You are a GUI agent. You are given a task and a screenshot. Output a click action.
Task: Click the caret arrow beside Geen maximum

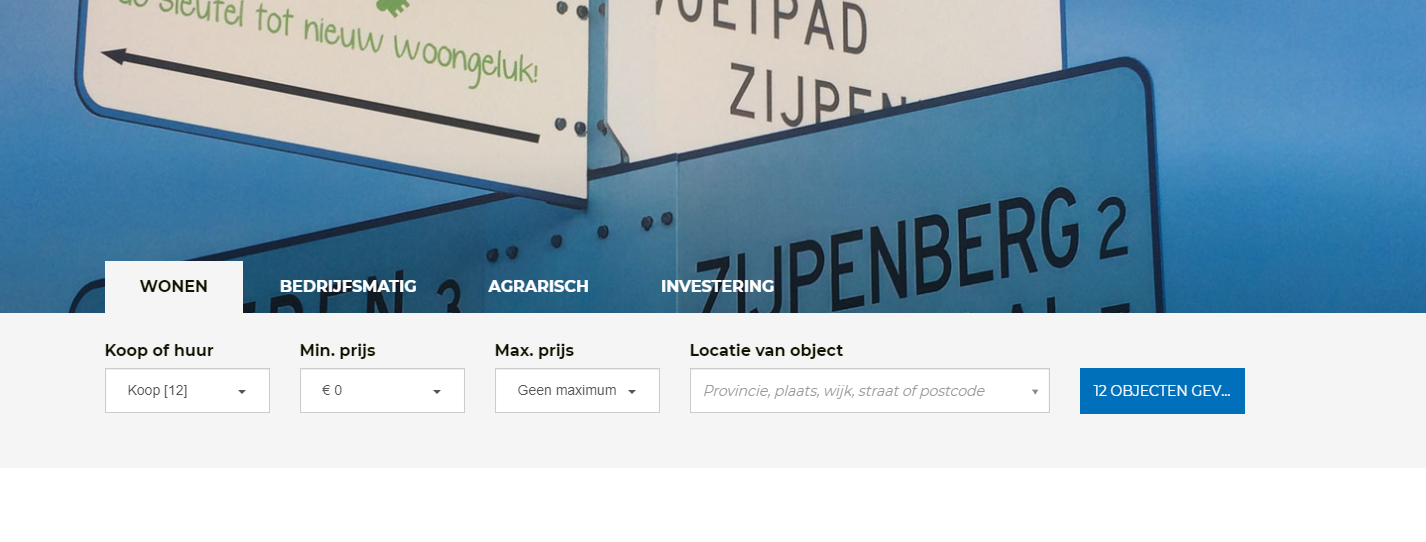point(632,392)
